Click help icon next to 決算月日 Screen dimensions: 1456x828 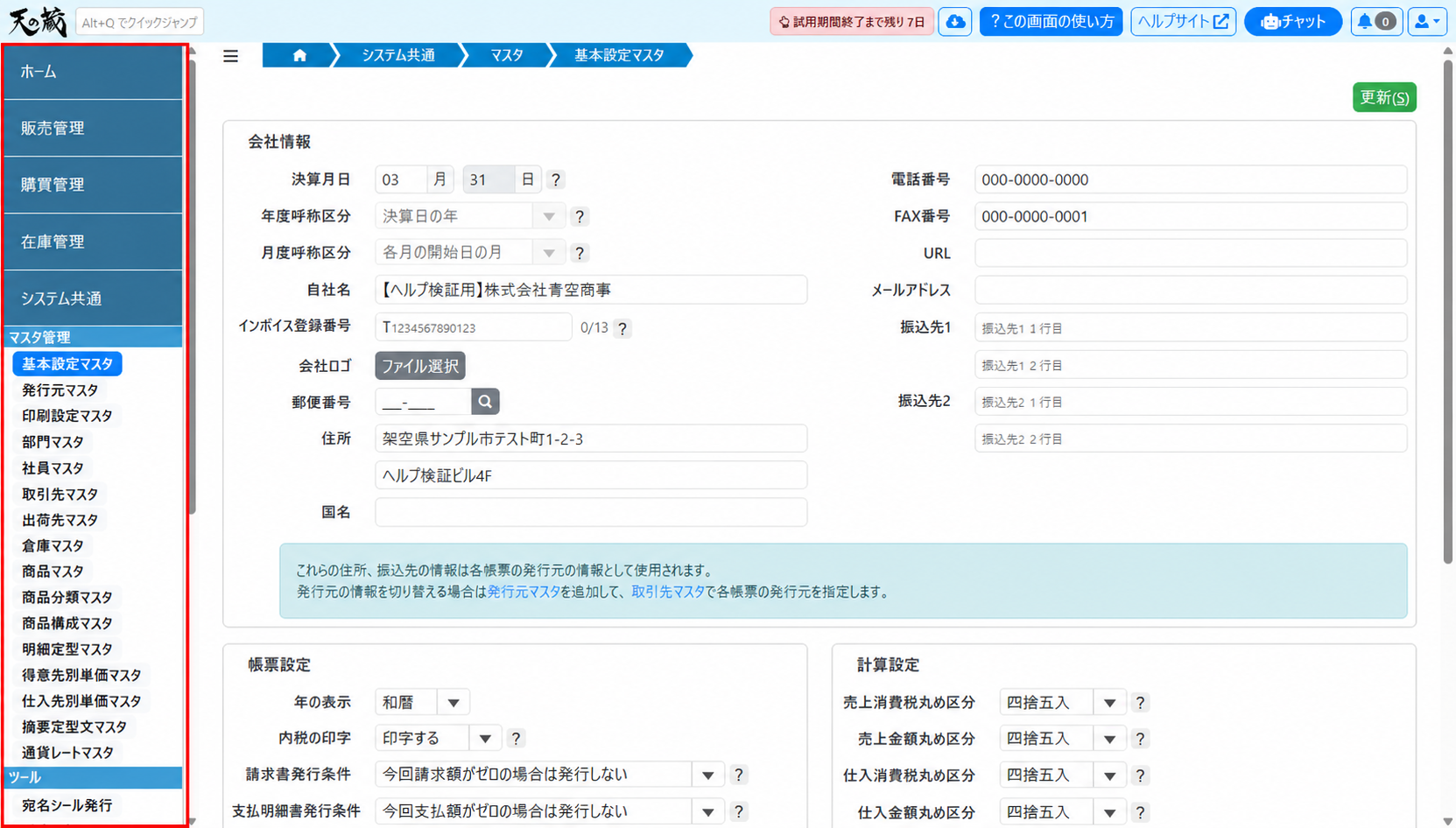click(555, 180)
